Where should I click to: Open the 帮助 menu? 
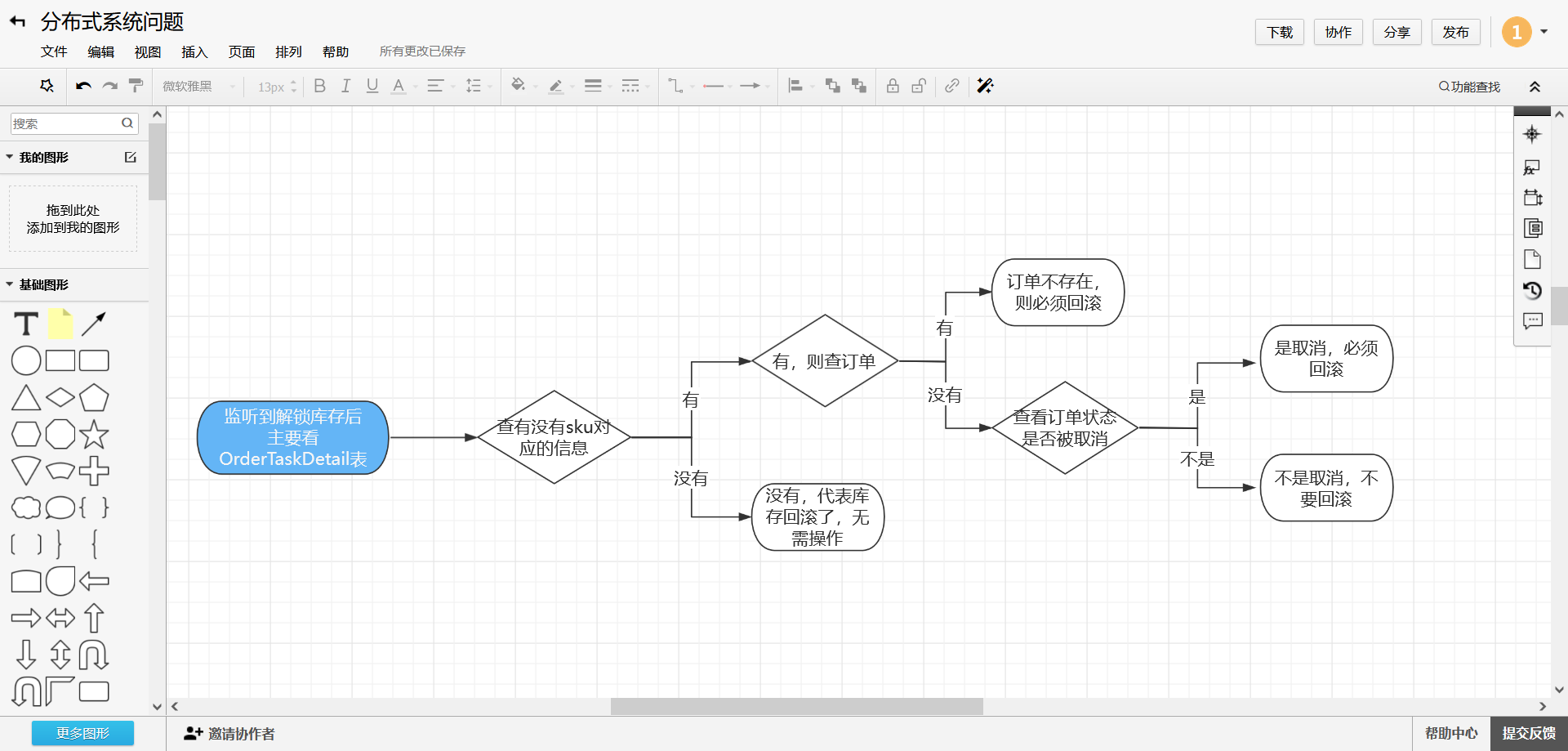336,51
